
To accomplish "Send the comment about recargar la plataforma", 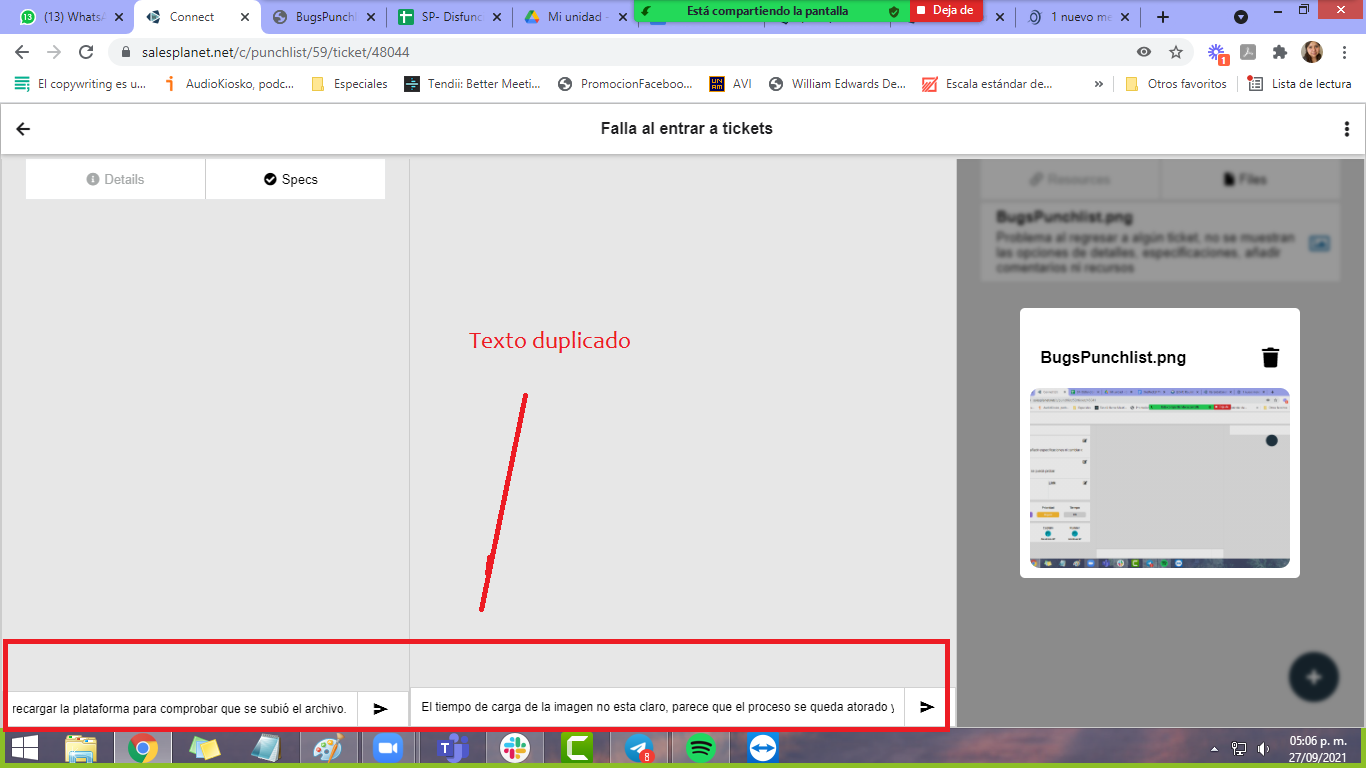I will point(381,709).
